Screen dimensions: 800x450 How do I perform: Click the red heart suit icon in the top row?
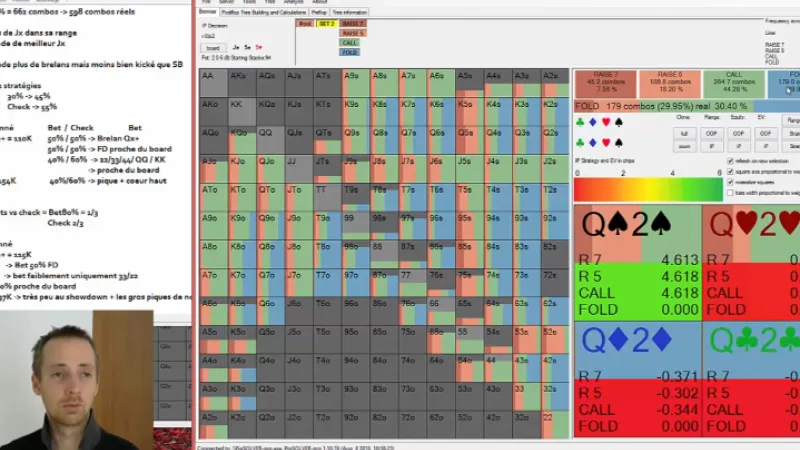606,123
